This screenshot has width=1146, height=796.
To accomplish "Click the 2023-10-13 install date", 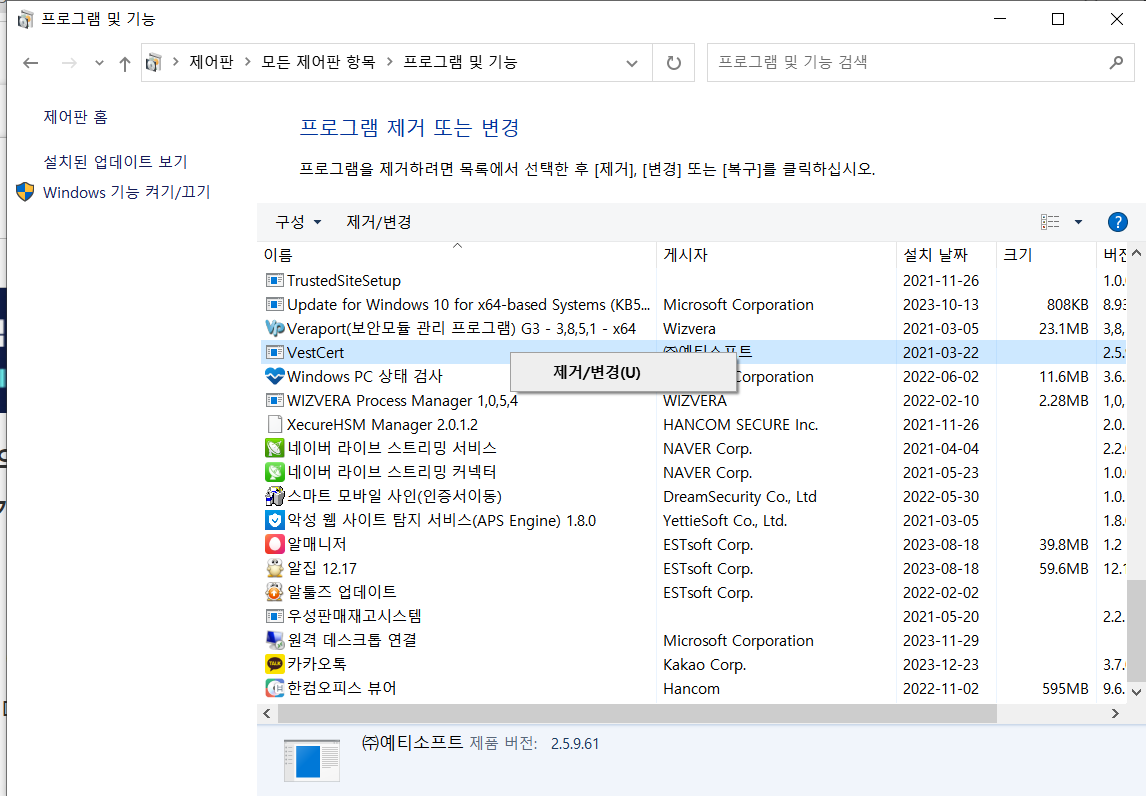I will coord(941,305).
